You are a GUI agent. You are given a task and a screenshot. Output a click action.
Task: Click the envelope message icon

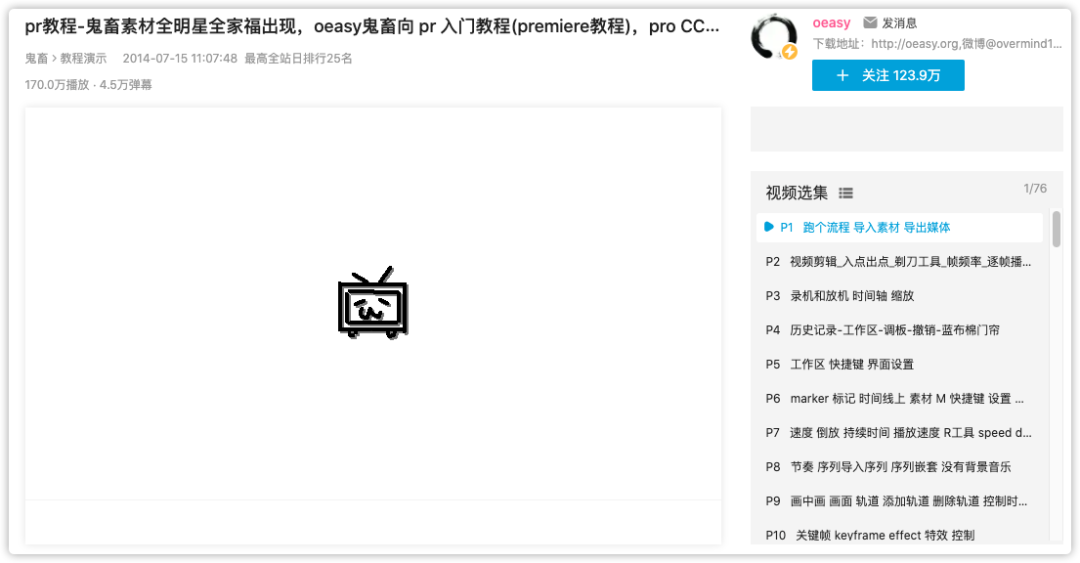click(x=870, y=23)
